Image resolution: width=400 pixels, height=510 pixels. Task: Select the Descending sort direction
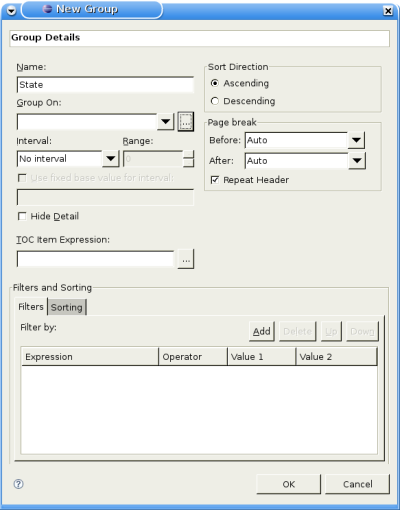tap(215, 101)
